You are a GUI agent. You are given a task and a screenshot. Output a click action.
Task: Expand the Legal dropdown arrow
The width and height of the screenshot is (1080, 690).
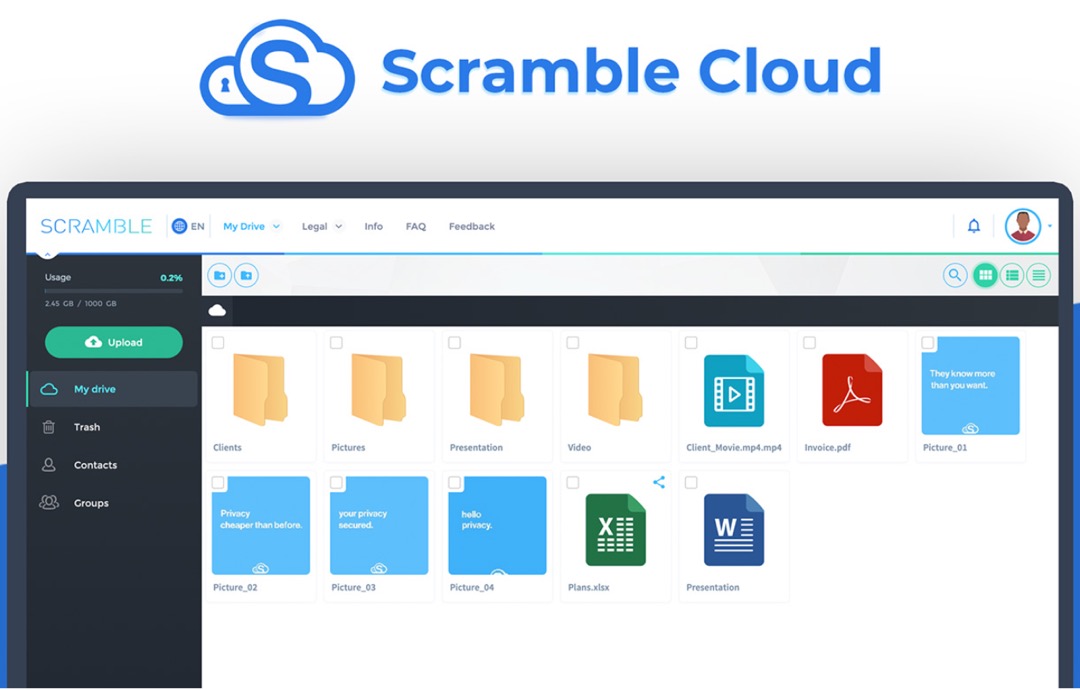[x=338, y=227]
